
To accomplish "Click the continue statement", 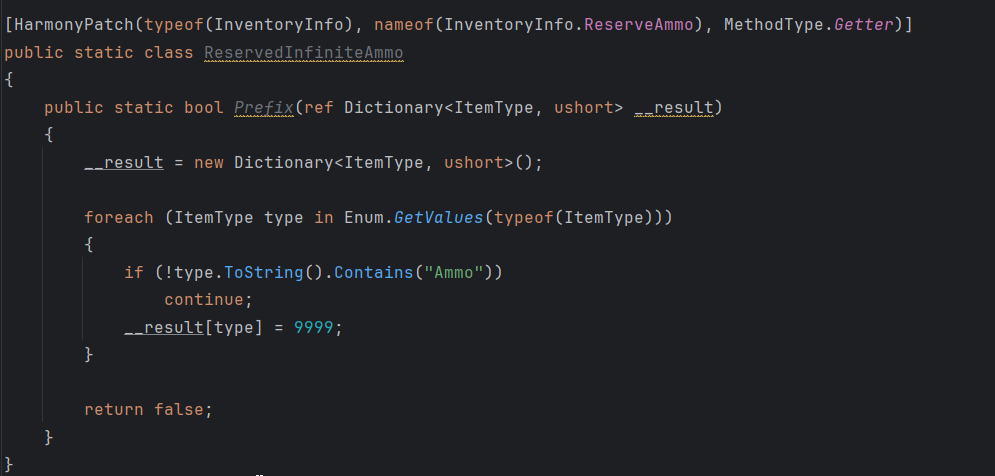I will [x=204, y=299].
